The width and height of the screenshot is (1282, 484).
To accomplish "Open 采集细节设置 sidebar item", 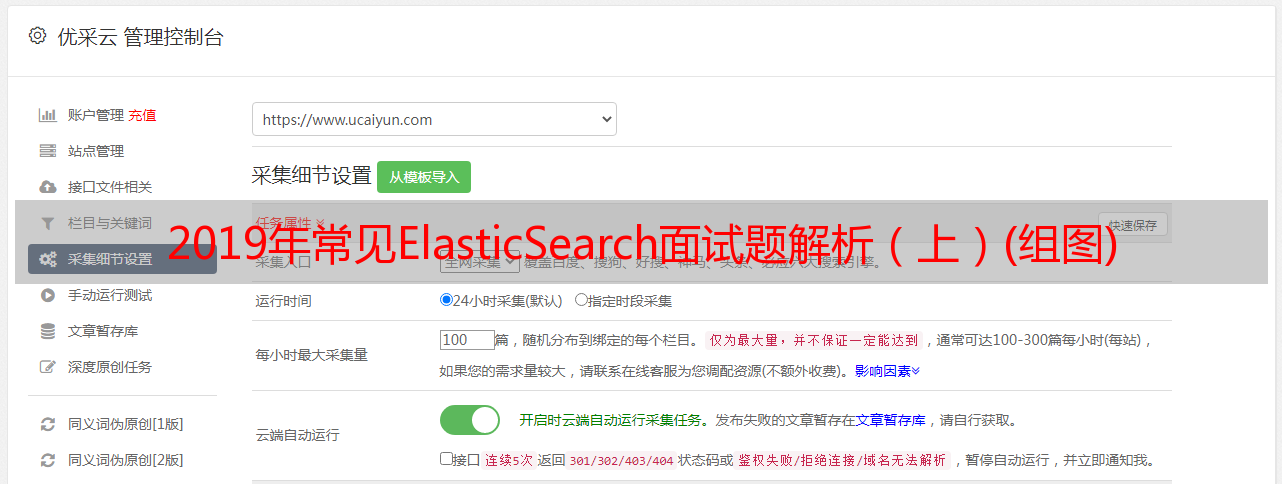I will pyautogui.click(x=122, y=259).
